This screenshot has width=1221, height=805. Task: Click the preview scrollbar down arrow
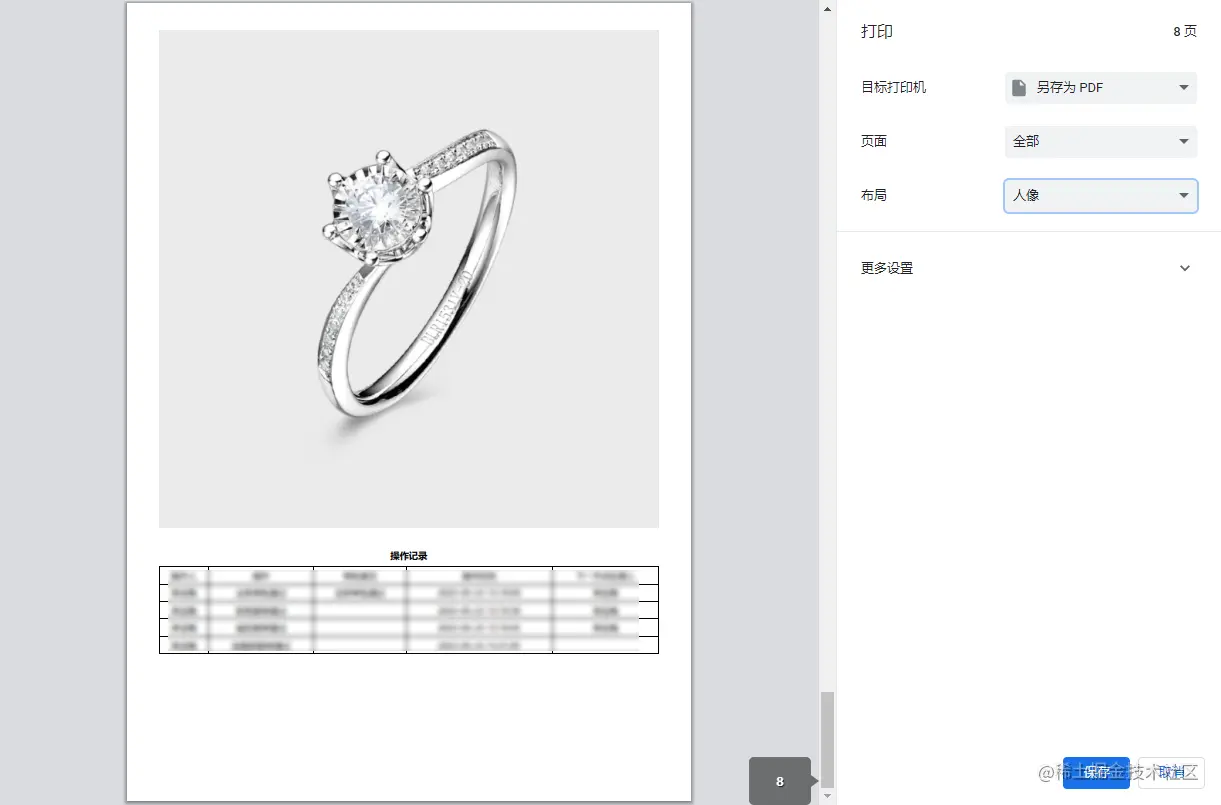[827, 796]
